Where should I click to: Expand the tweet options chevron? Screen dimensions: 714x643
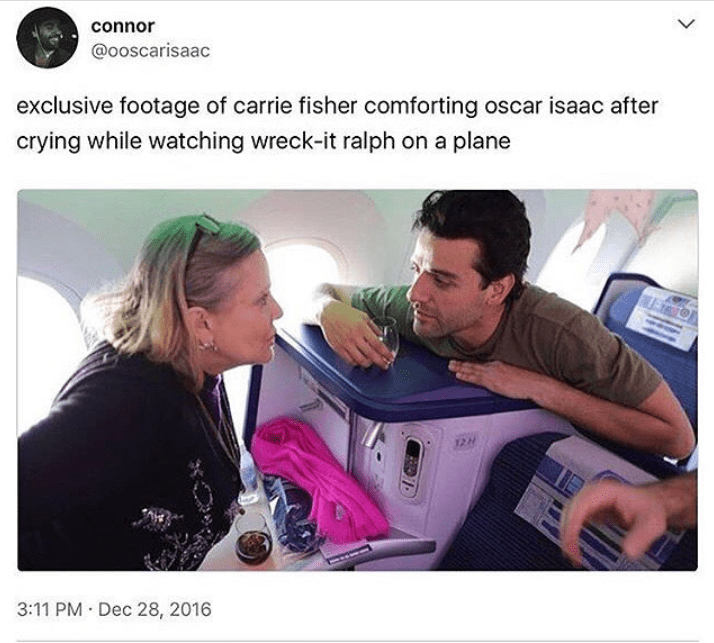pyautogui.click(x=687, y=24)
